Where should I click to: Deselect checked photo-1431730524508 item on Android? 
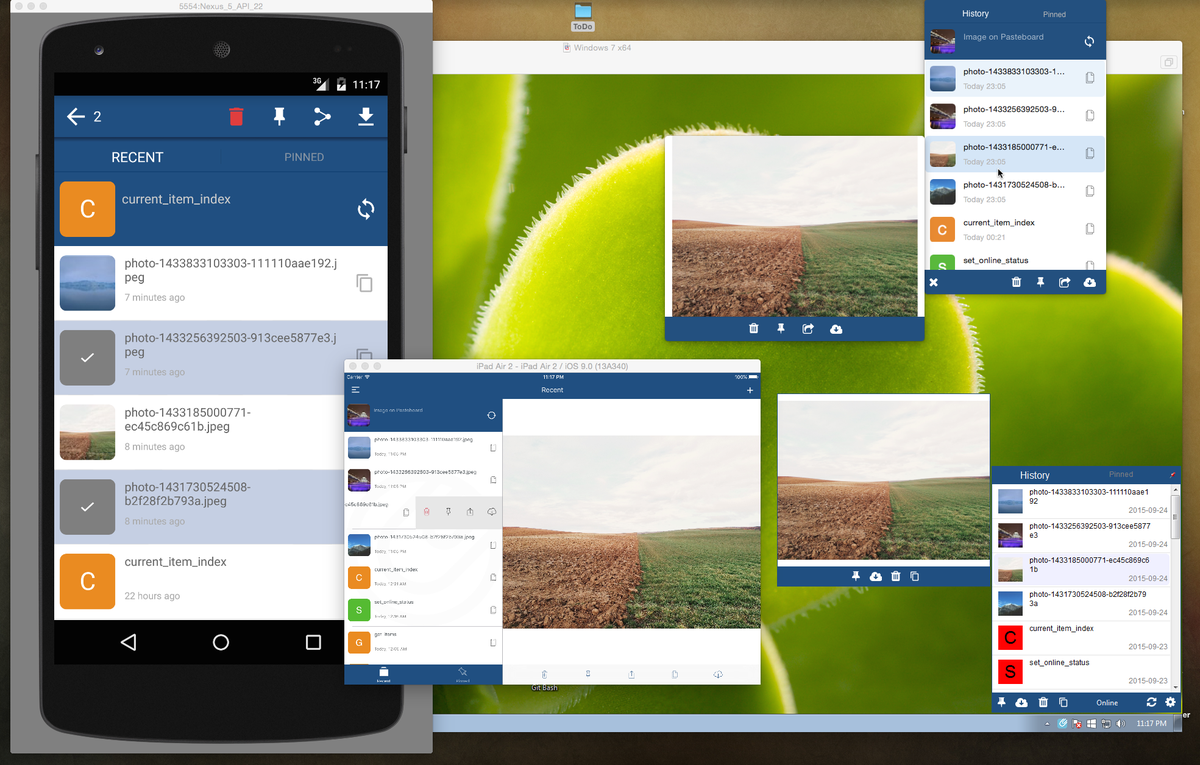click(x=87, y=507)
